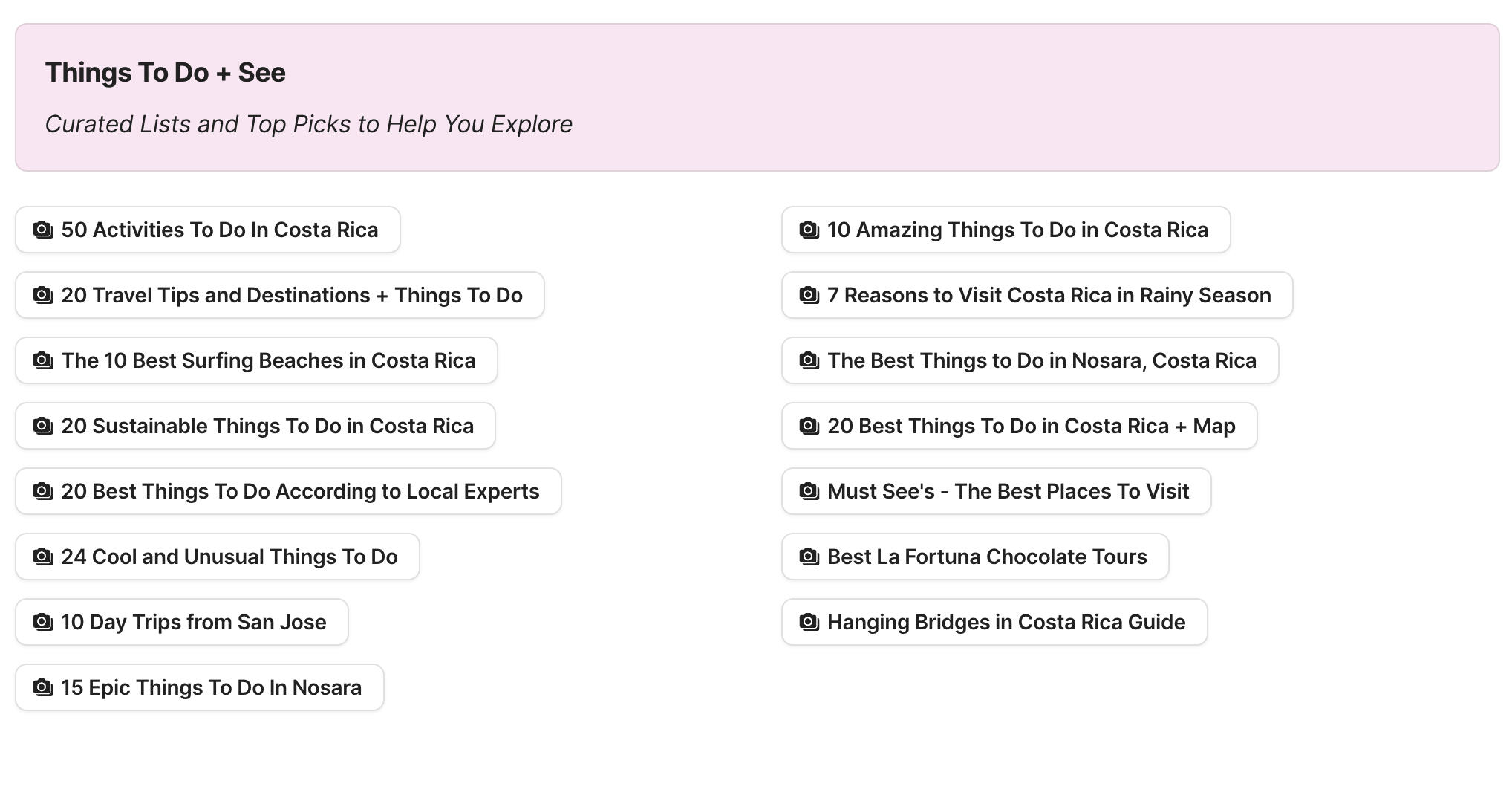The image size is (1512, 801).
Task: Click camera icon next to Hanging Bridges
Action: (x=809, y=622)
